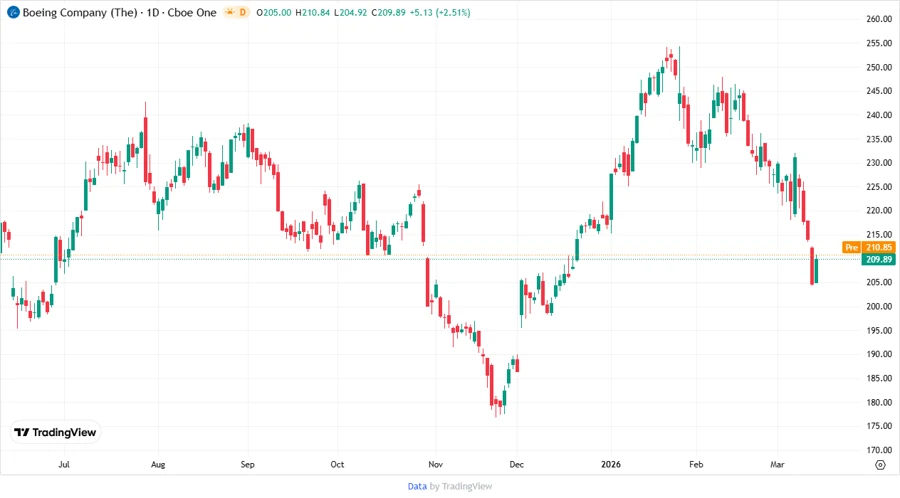Click the pre-market price tag 210.85

pyautogui.click(x=879, y=247)
